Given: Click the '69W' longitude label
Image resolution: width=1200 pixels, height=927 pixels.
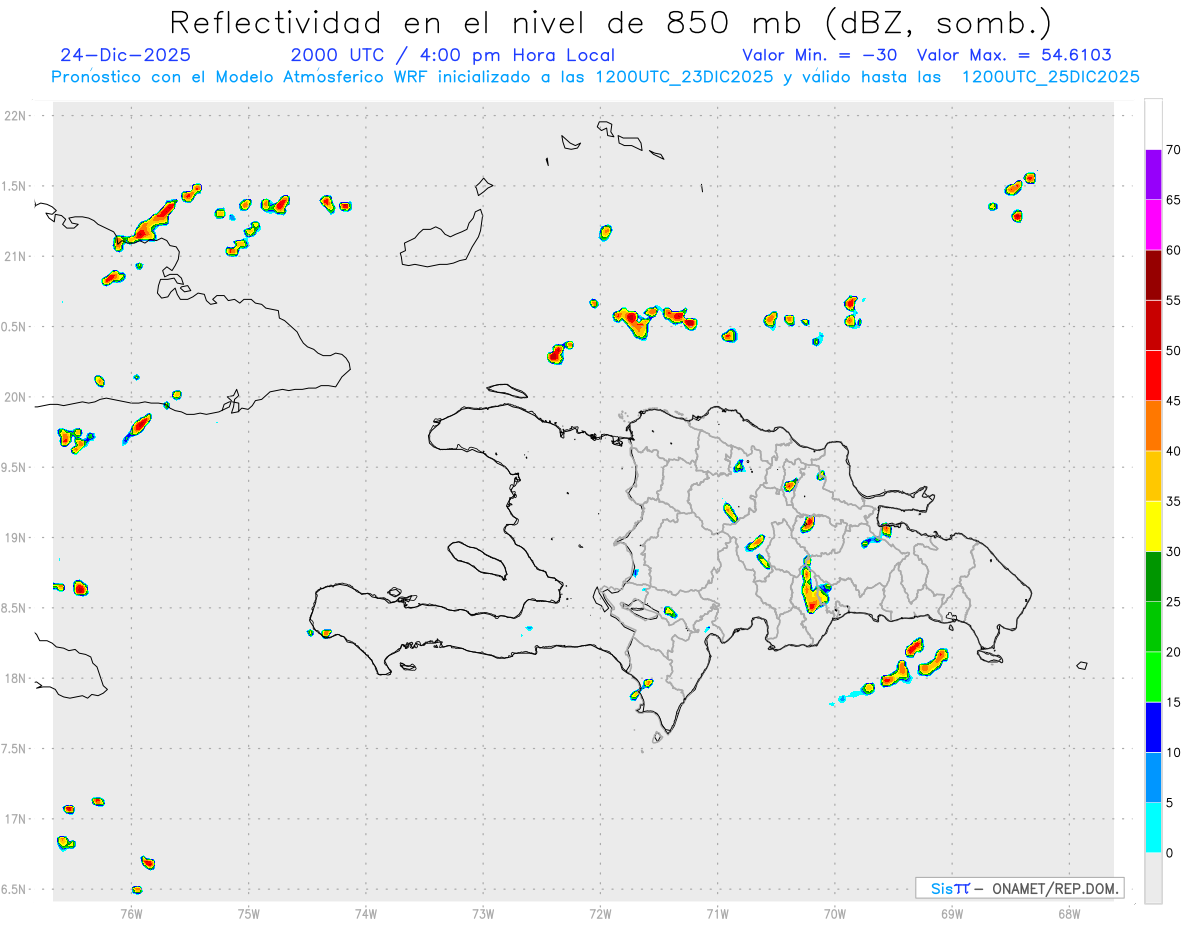Looking at the screenshot, I should coord(952,913).
